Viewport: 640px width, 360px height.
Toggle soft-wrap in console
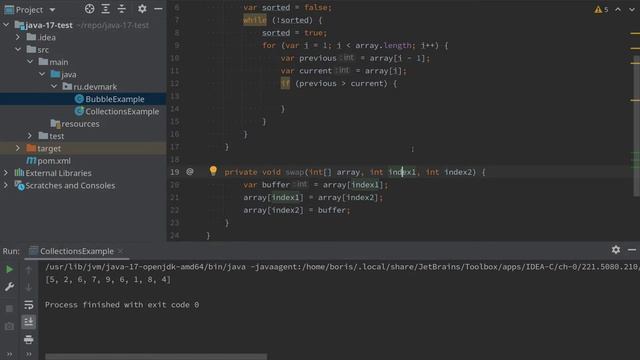tap(29, 305)
